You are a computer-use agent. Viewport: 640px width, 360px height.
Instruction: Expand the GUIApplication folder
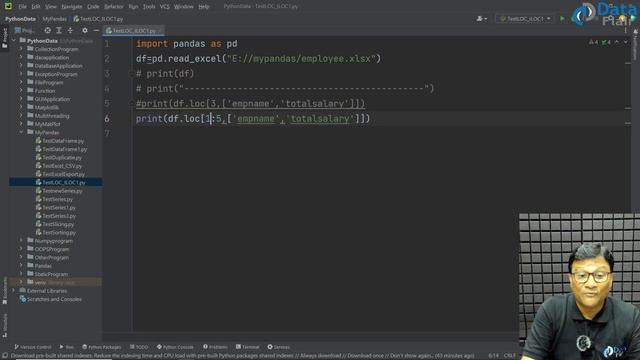pos(21,99)
